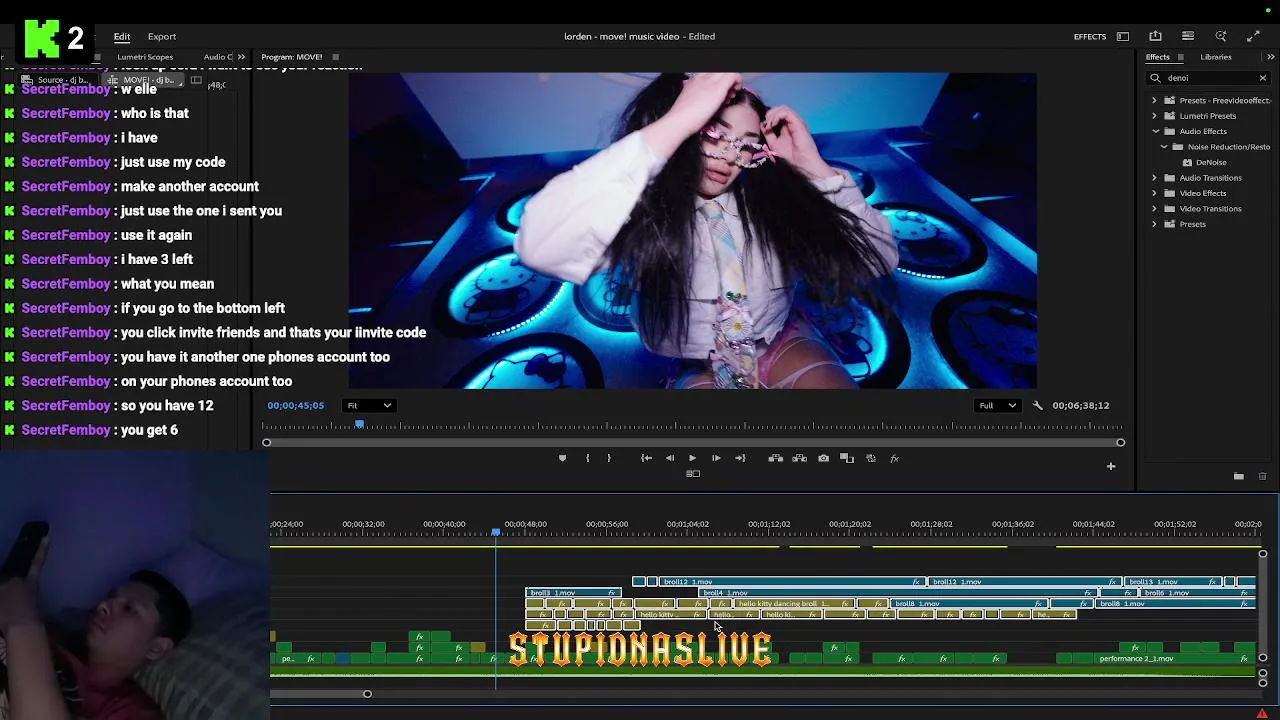Click the duration timecode 00;06;38;12
This screenshot has height=720, width=1280.
[x=1080, y=405]
